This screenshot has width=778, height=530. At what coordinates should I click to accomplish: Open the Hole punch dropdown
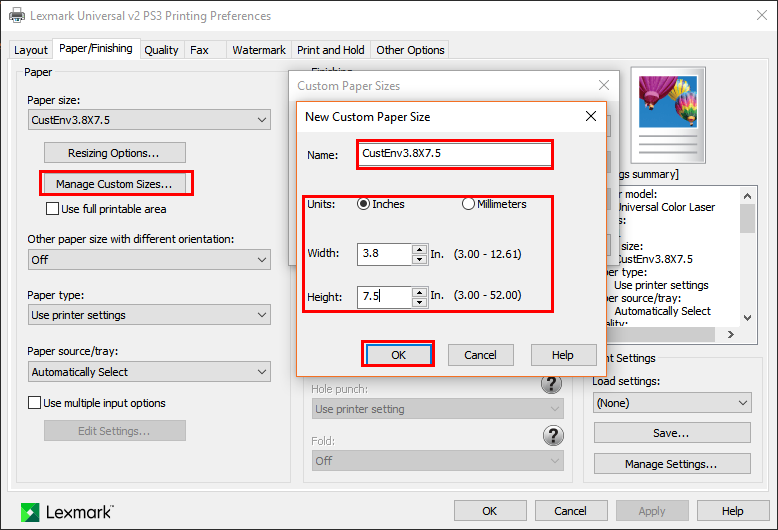438,409
